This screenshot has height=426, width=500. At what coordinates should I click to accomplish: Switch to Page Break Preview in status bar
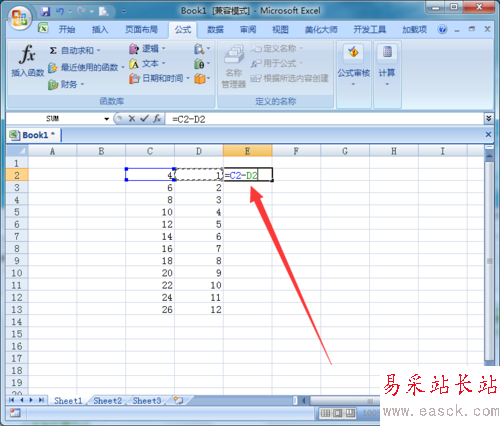tap(350, 413)
